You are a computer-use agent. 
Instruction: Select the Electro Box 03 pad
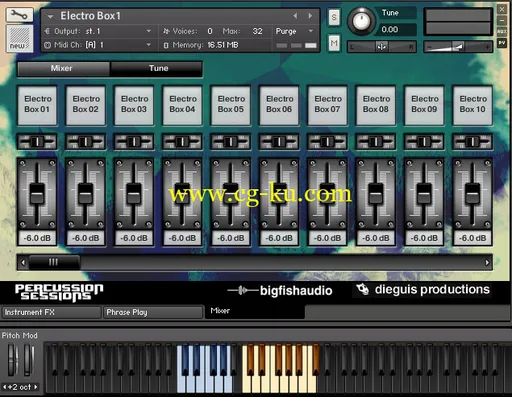click(x=134, y=105)
